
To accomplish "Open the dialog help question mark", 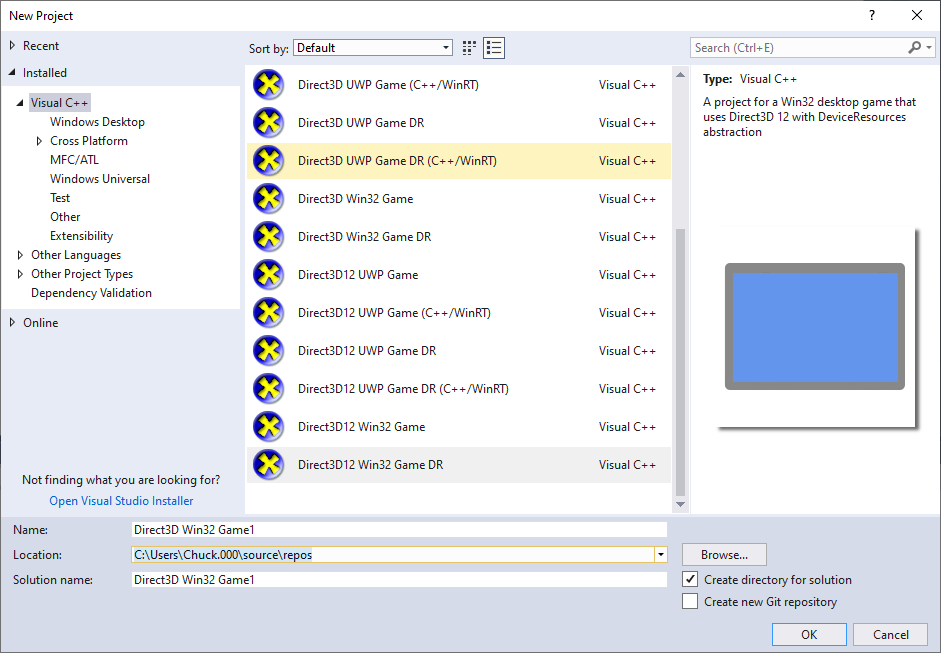I will click(x=872, y=16).
